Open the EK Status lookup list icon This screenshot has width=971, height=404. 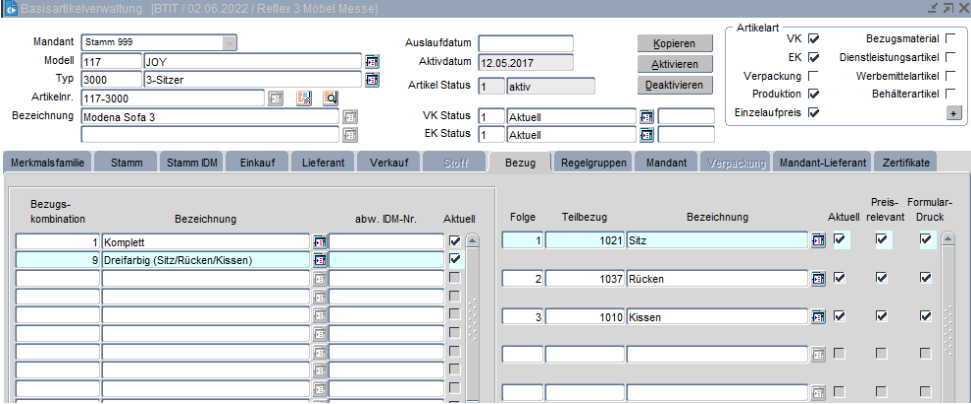click(646, 134)
